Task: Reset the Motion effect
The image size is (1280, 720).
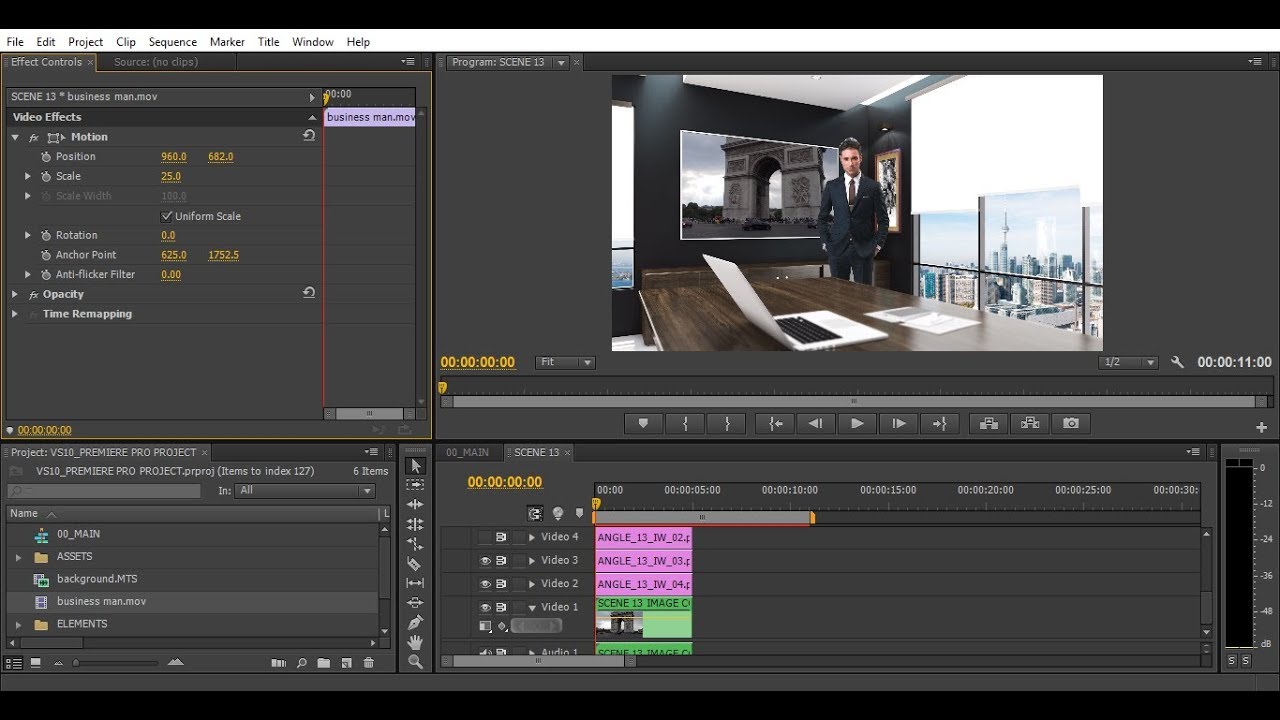Action: click(x=309, y=136)
